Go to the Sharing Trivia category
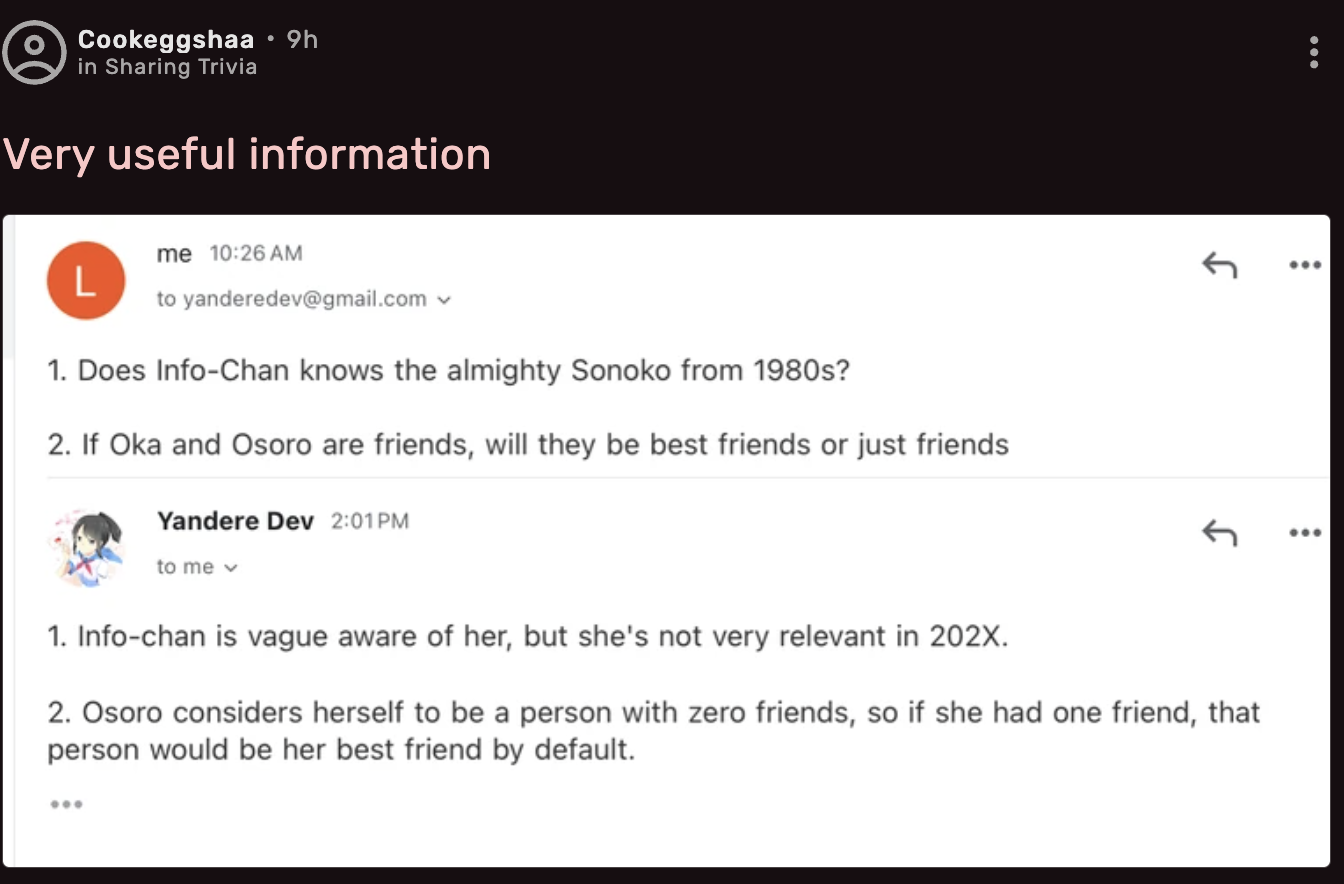Viewport: 1344px width, 884px height. 181,67
